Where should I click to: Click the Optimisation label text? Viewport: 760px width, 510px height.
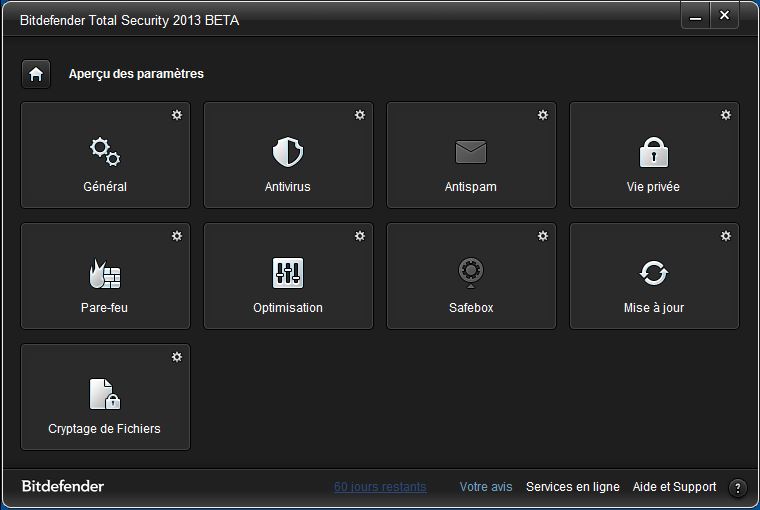tap(288, 308)
